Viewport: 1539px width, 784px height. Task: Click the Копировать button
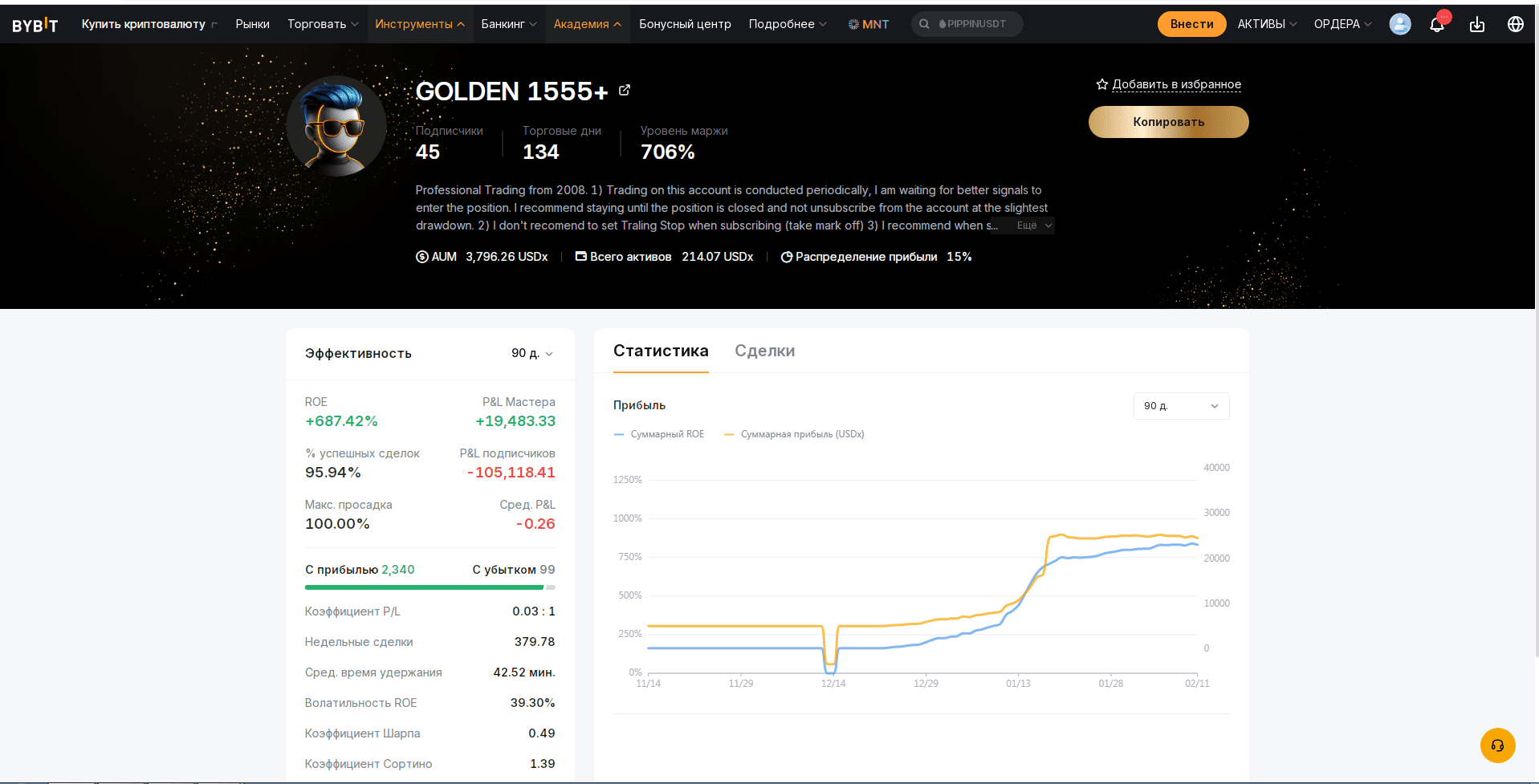point(1168,122)
